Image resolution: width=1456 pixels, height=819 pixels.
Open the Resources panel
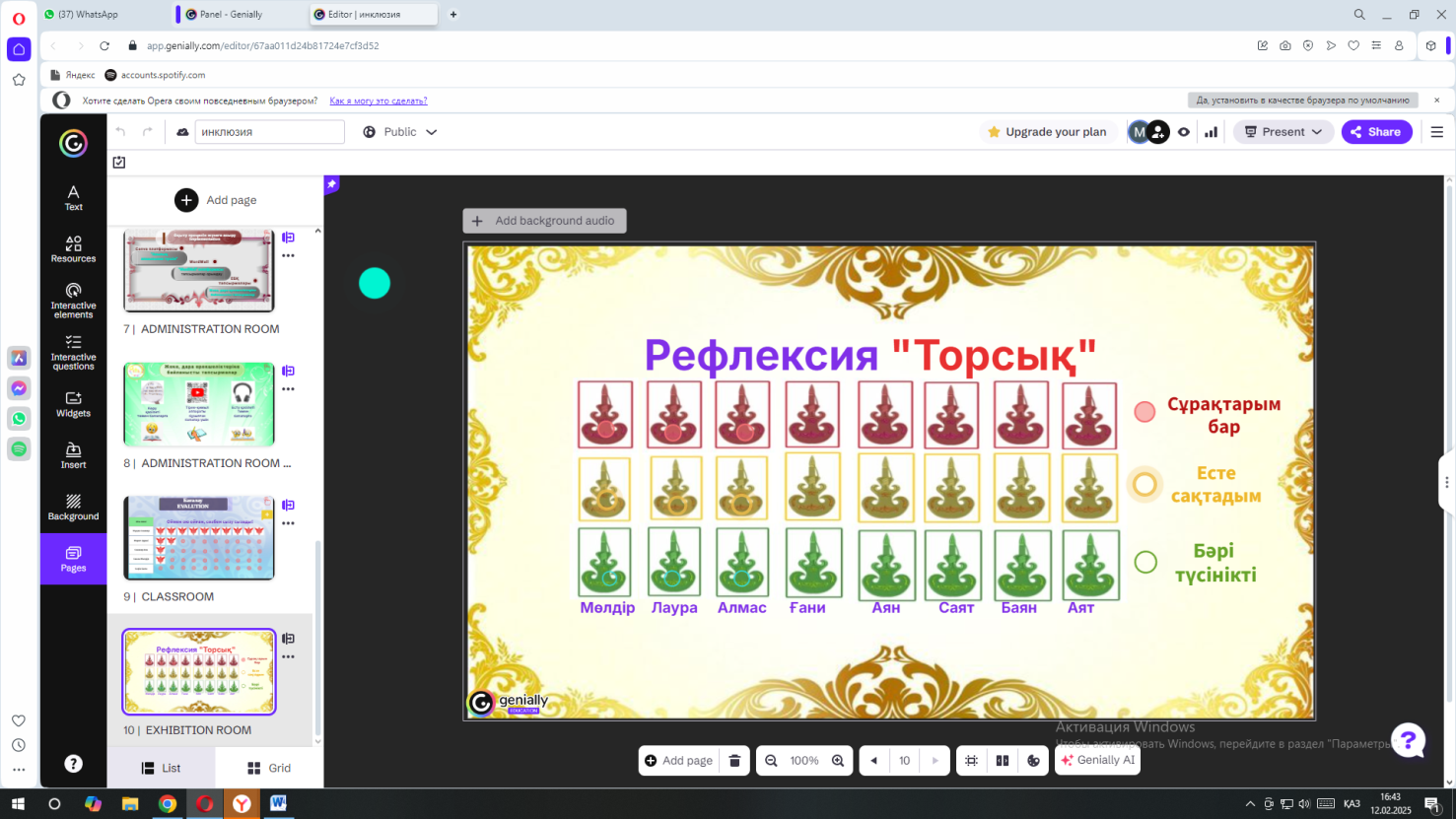coord(73,248)
